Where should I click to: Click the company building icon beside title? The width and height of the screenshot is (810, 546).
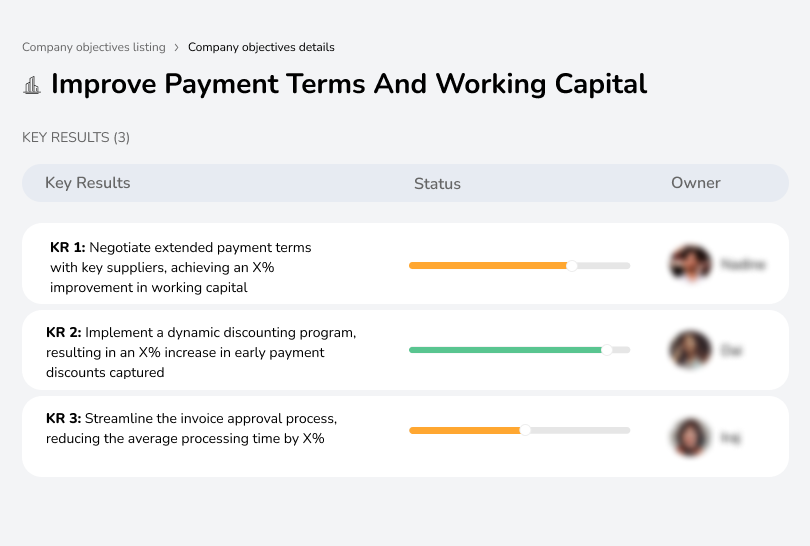[x=32, y=85]
